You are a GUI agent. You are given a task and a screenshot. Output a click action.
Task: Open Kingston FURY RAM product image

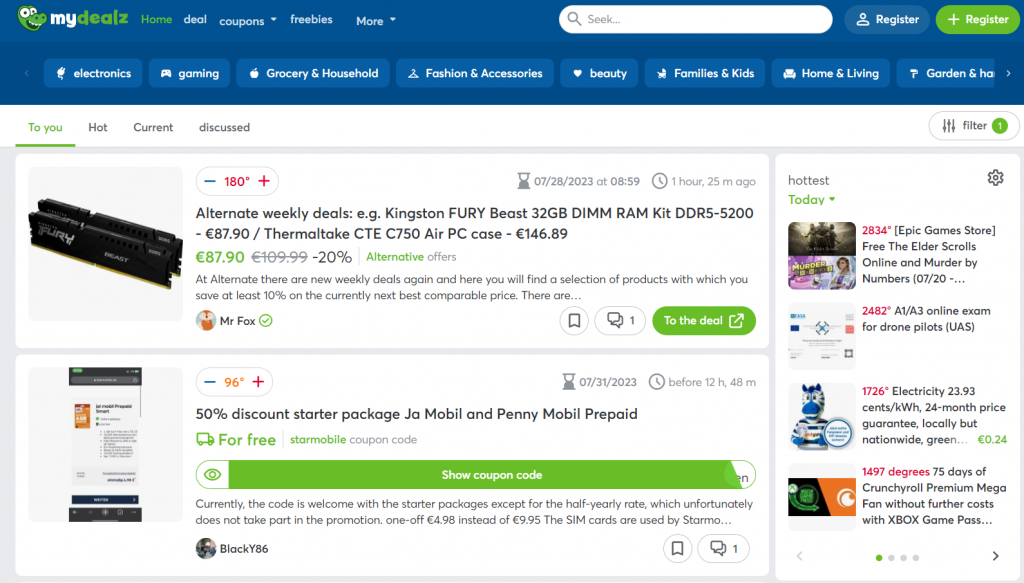click(x=105, y=244)
